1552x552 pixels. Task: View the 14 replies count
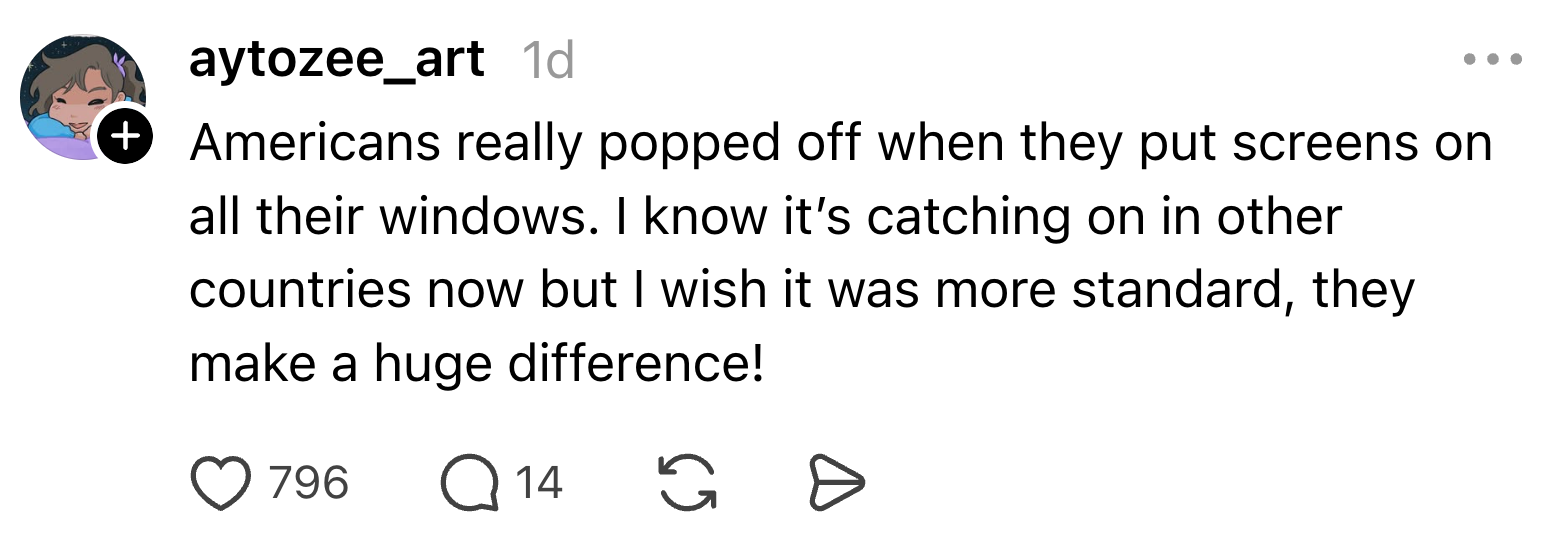(x=538, y=483)
